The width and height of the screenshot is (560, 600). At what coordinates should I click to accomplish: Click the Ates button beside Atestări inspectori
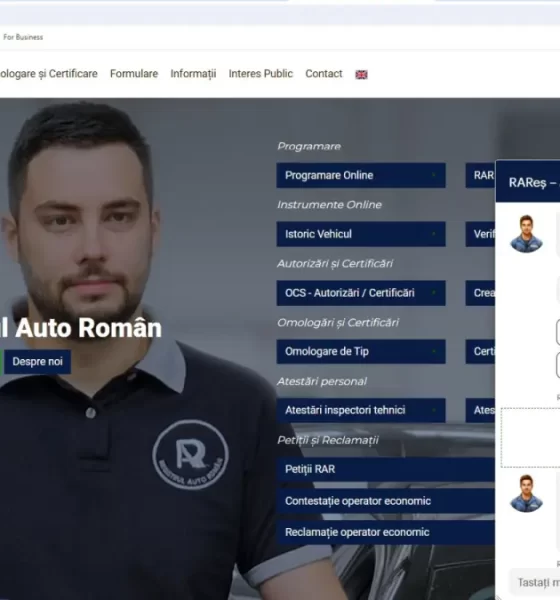click(480, 410)
